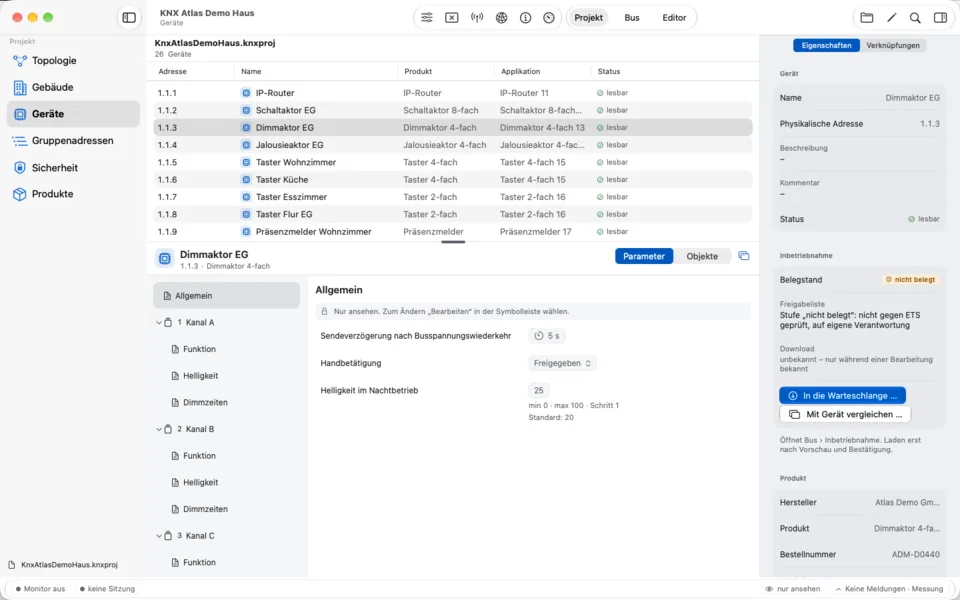Switch to the Projekt tab

(x=588, y=18)
